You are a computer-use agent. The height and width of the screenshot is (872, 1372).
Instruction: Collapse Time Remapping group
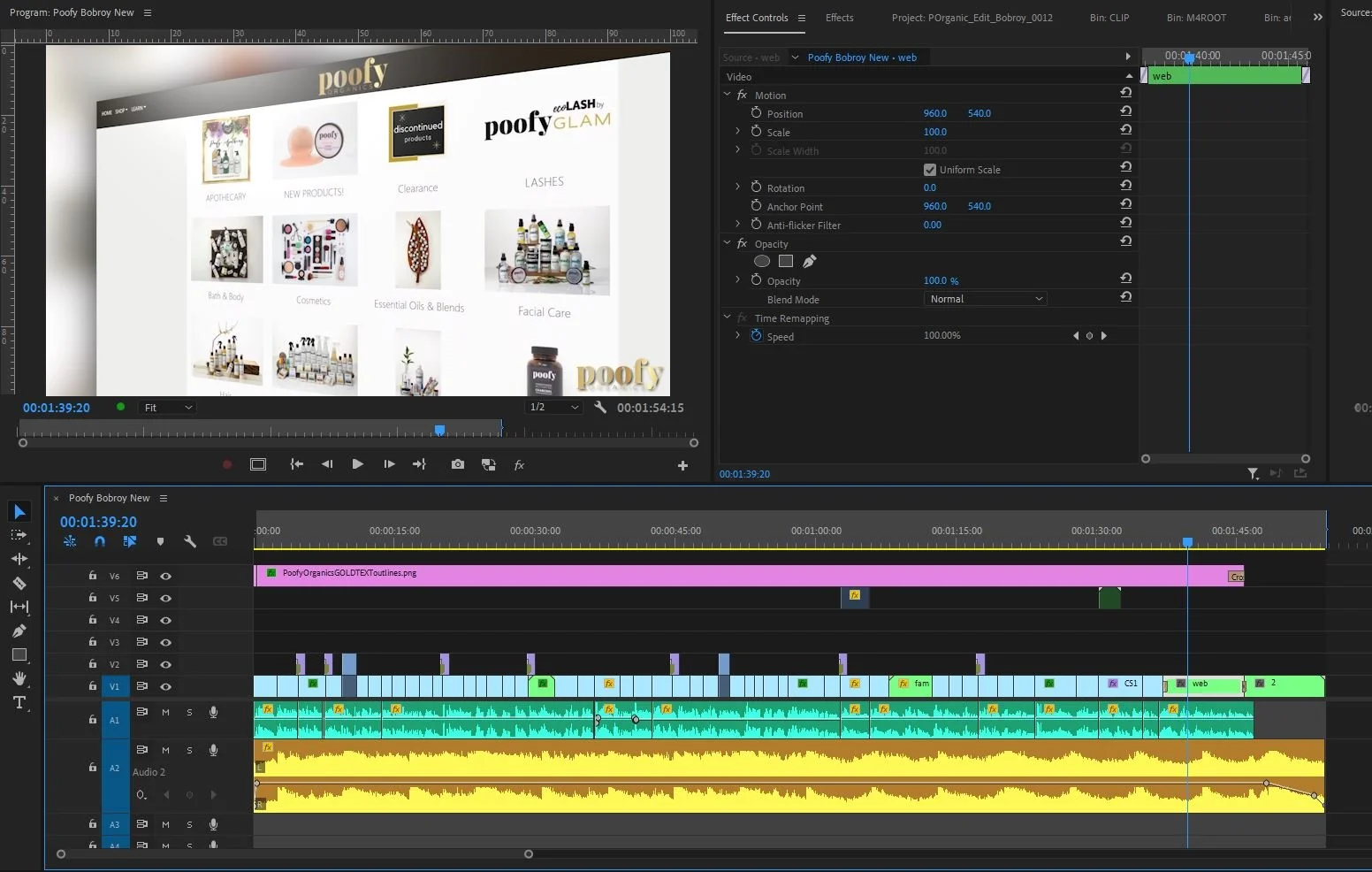pos(727,317)
